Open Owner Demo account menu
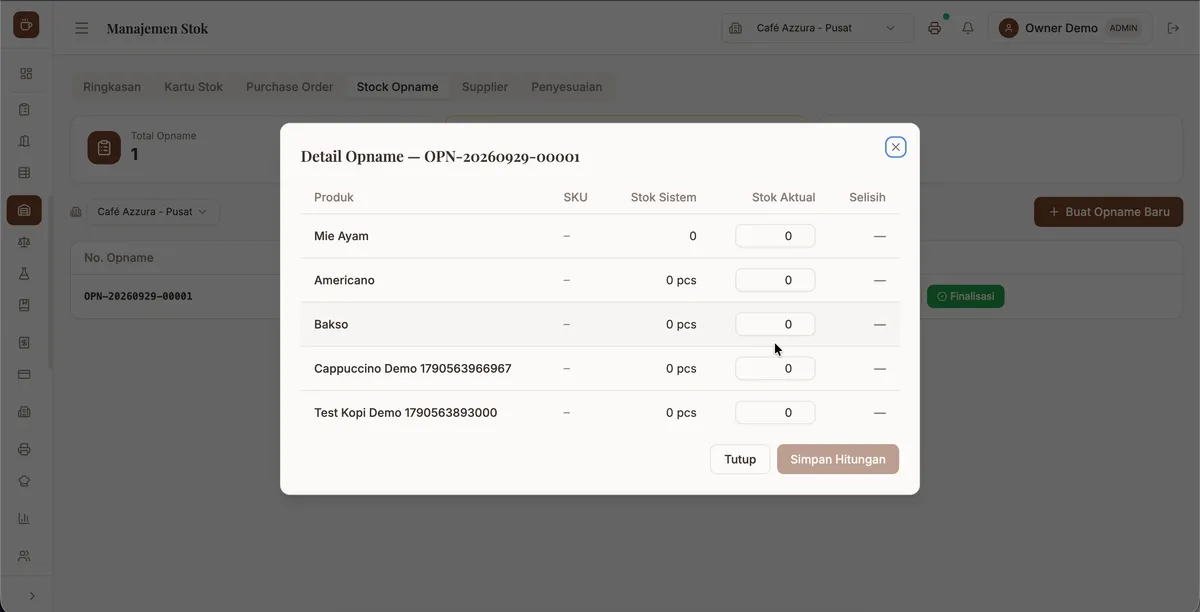 [1070, 28]
